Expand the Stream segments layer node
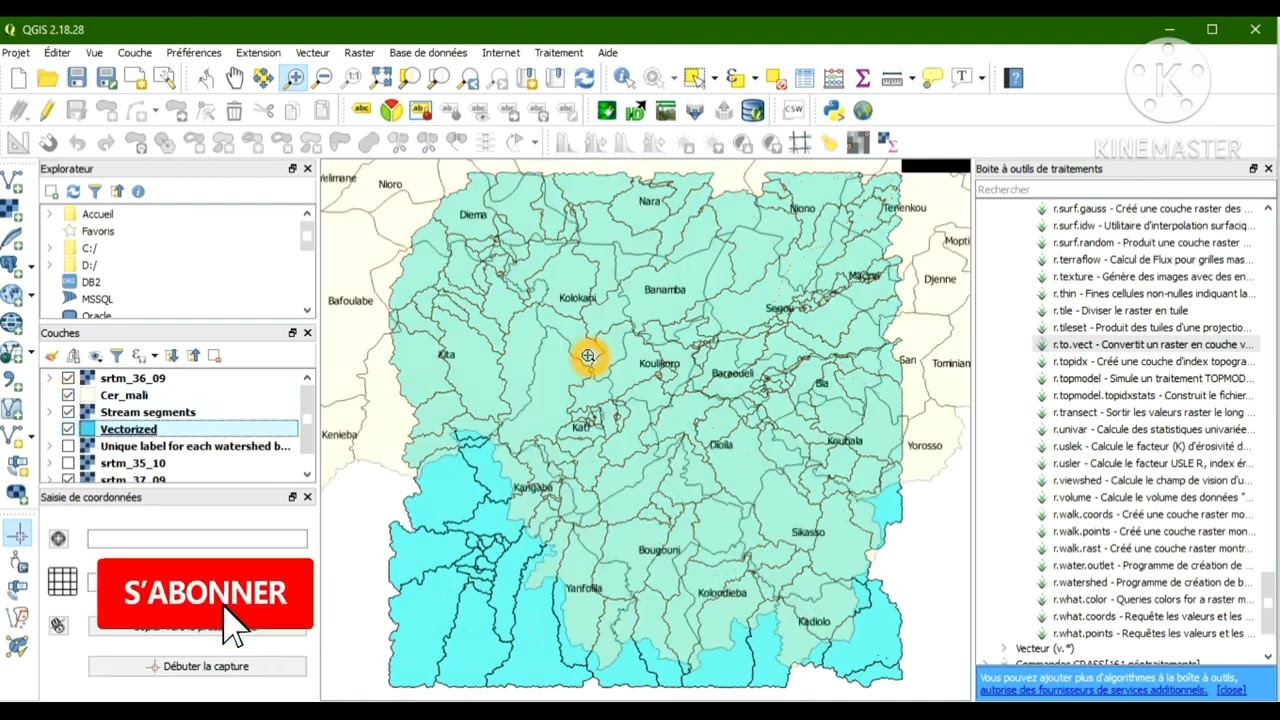This screenshot has width=1280, height=720. [50, 412]
